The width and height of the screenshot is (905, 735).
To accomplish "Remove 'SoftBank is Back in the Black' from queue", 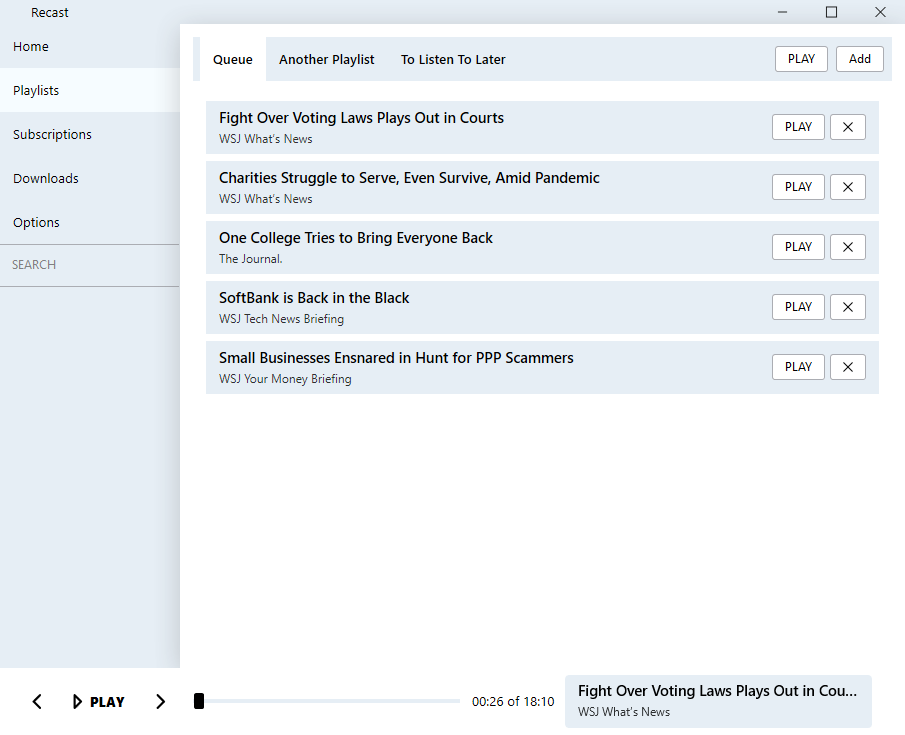I will point(847,307).
